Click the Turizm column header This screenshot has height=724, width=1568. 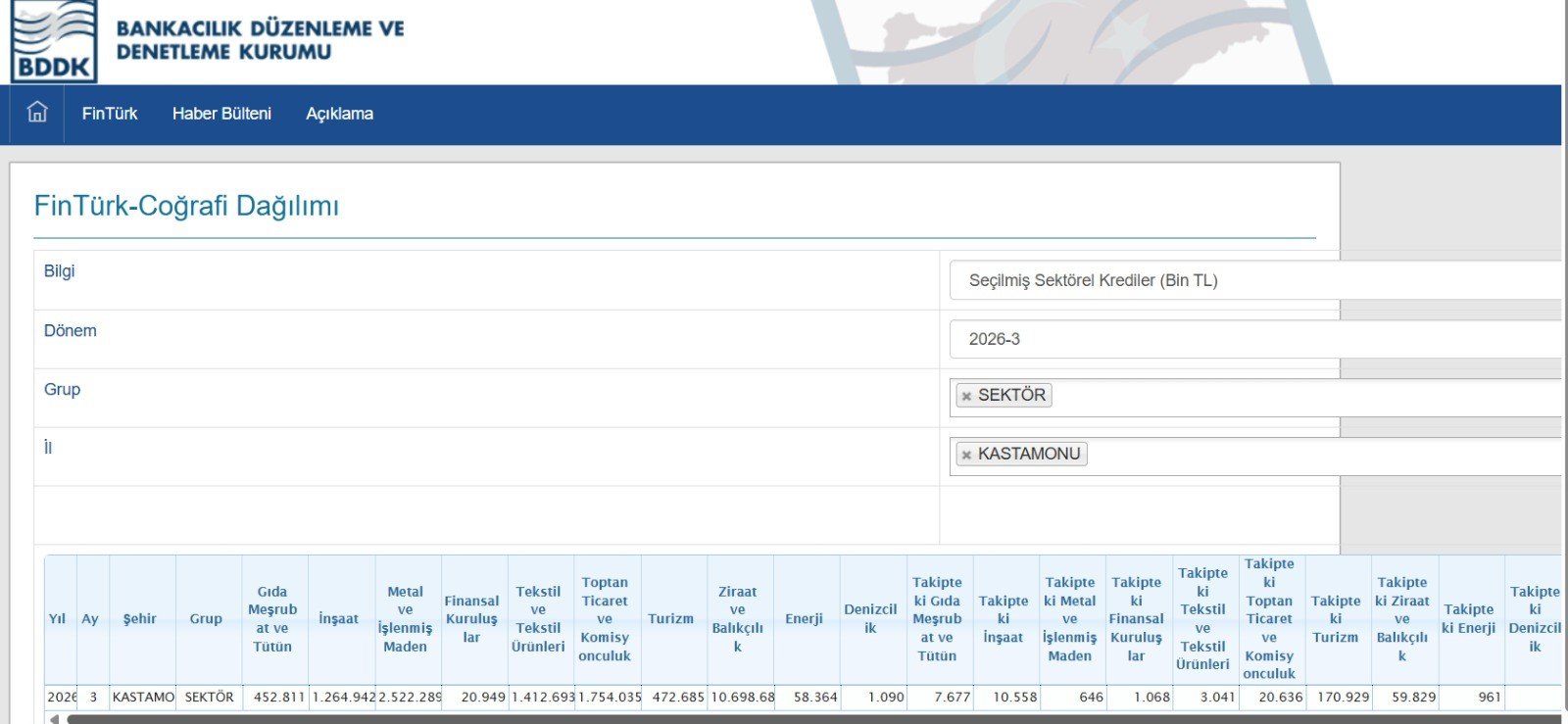[x=674, y=619]
